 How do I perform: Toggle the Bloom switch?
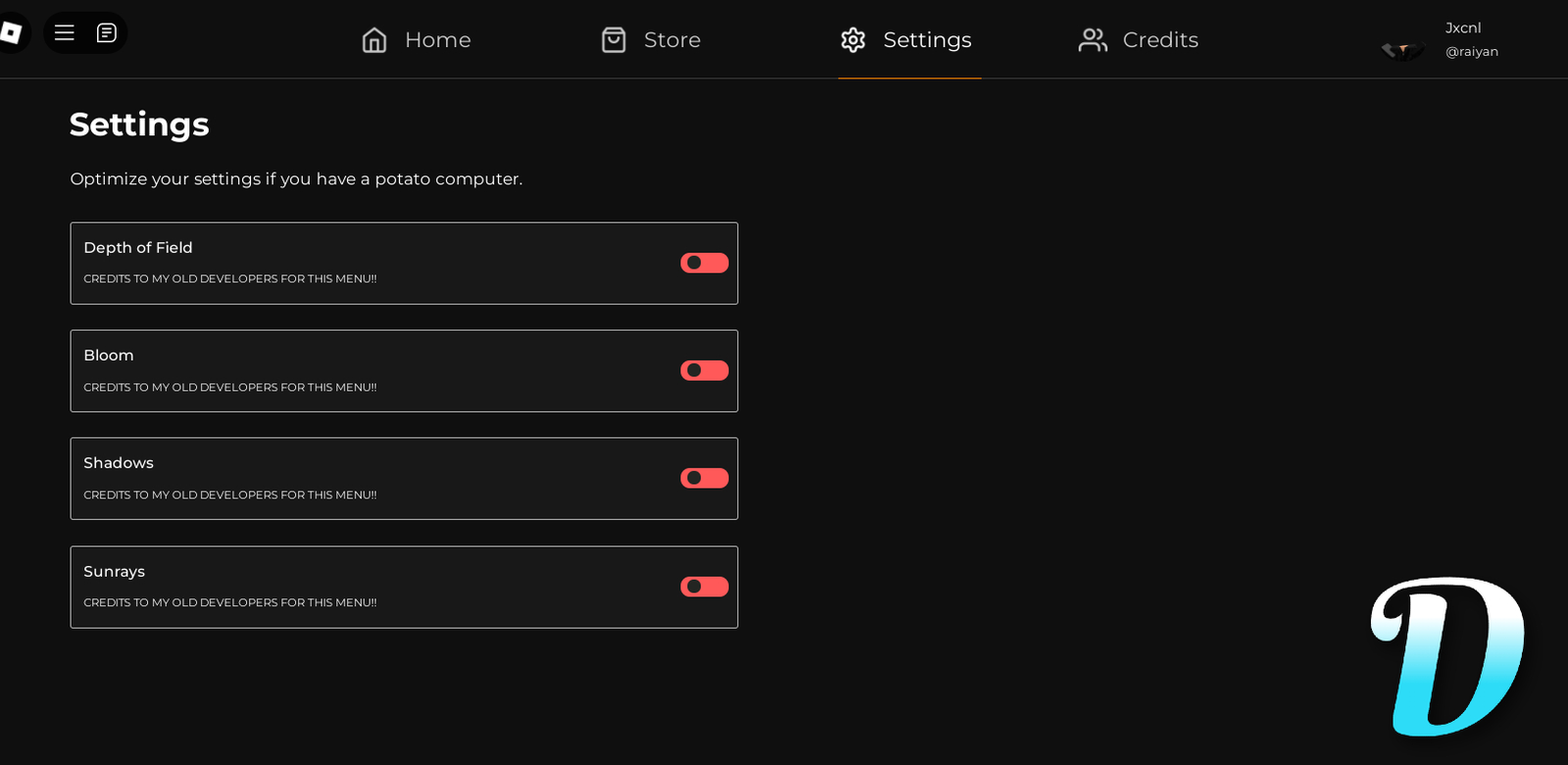click(x=705, y=370)
